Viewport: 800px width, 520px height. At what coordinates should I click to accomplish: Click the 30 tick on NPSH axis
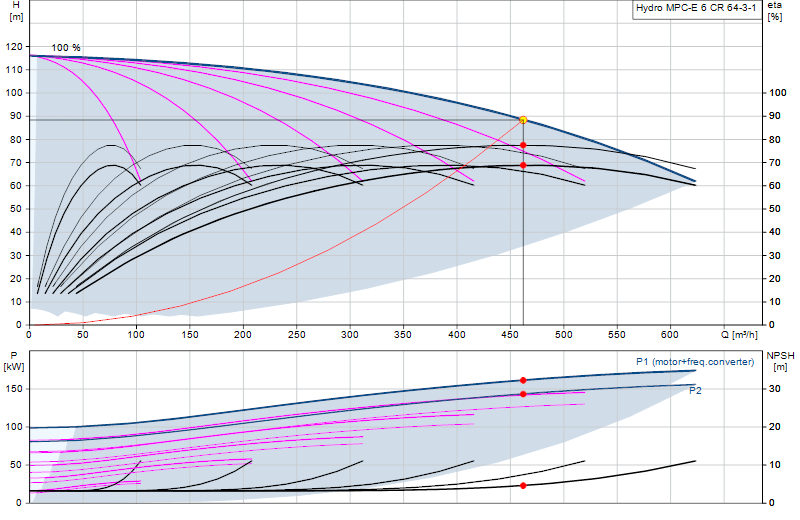pyautogui.click(x=775, y=389)
